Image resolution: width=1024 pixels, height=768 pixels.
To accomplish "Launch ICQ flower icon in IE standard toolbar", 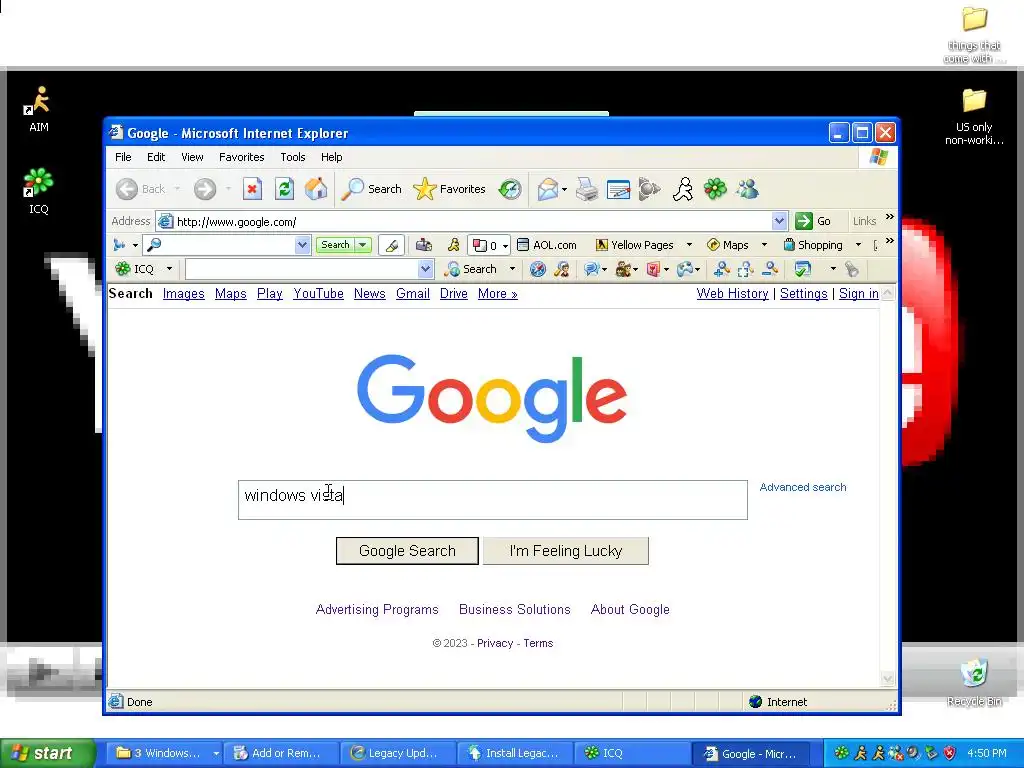I will (715, 189).
